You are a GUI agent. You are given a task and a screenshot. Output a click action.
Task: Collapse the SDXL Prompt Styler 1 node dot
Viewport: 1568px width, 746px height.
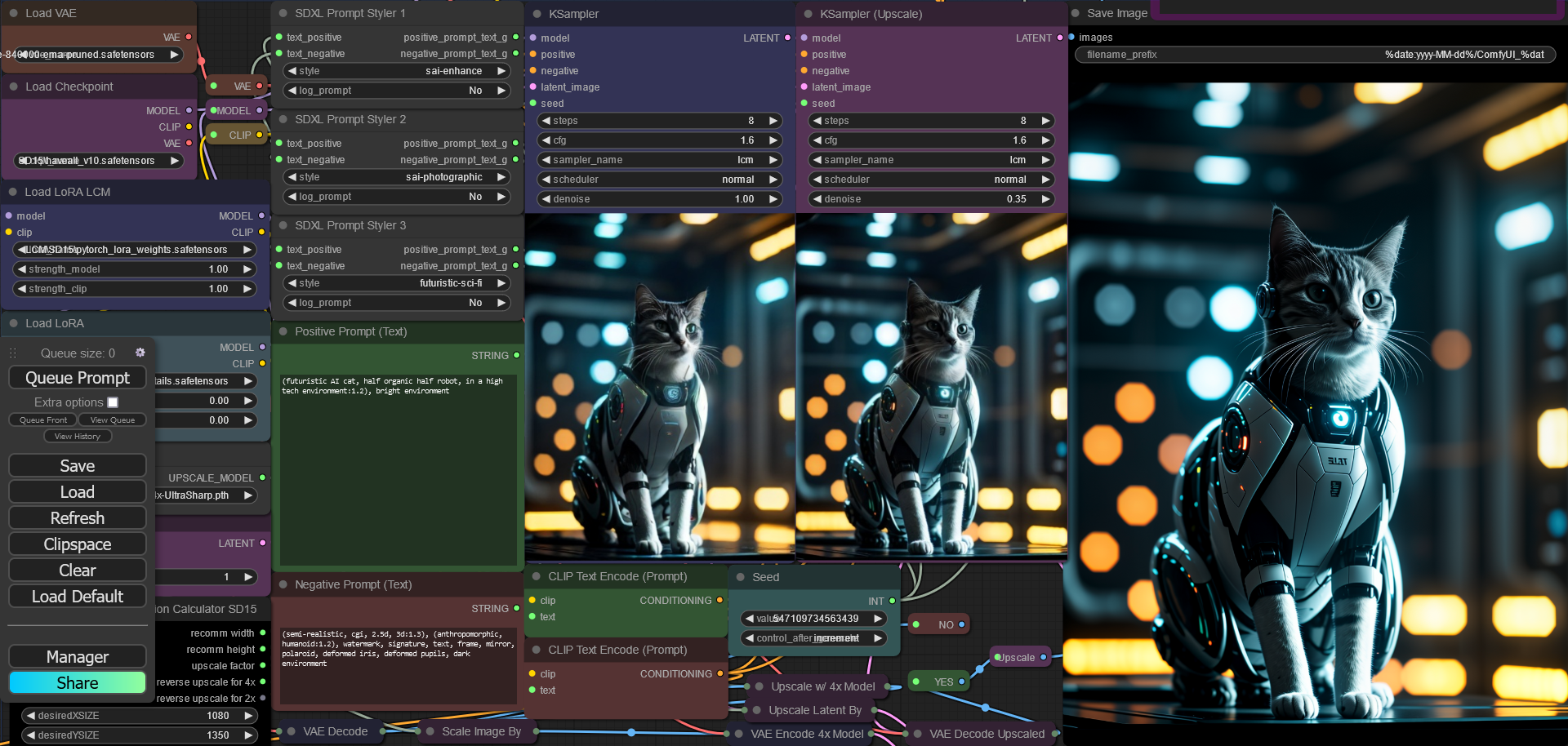[x=283, y=13]
